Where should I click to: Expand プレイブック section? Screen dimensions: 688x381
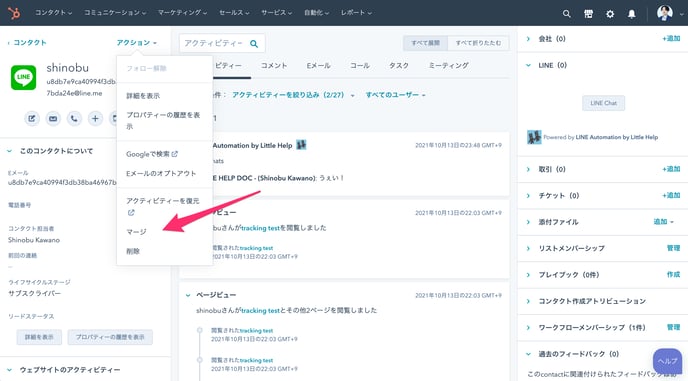click(528, 274)
